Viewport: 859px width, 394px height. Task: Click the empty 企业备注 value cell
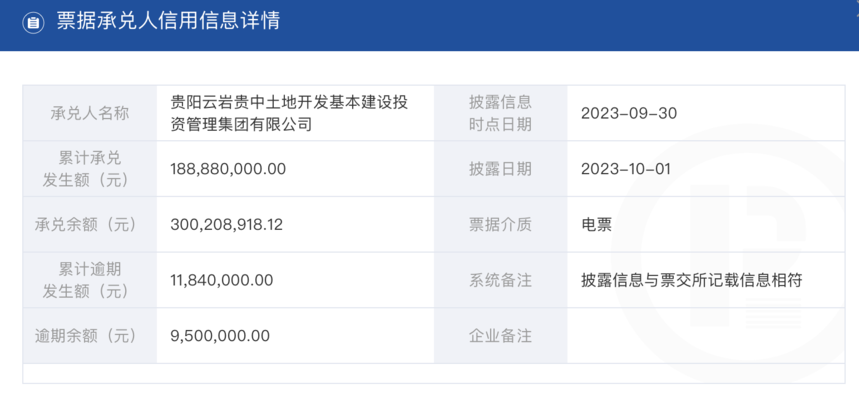tap(706, 335)
